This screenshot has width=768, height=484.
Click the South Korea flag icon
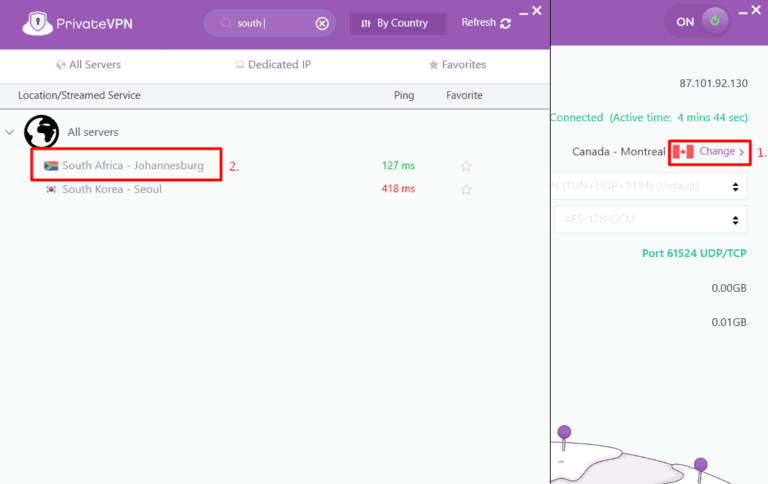[x=51, y=189]
